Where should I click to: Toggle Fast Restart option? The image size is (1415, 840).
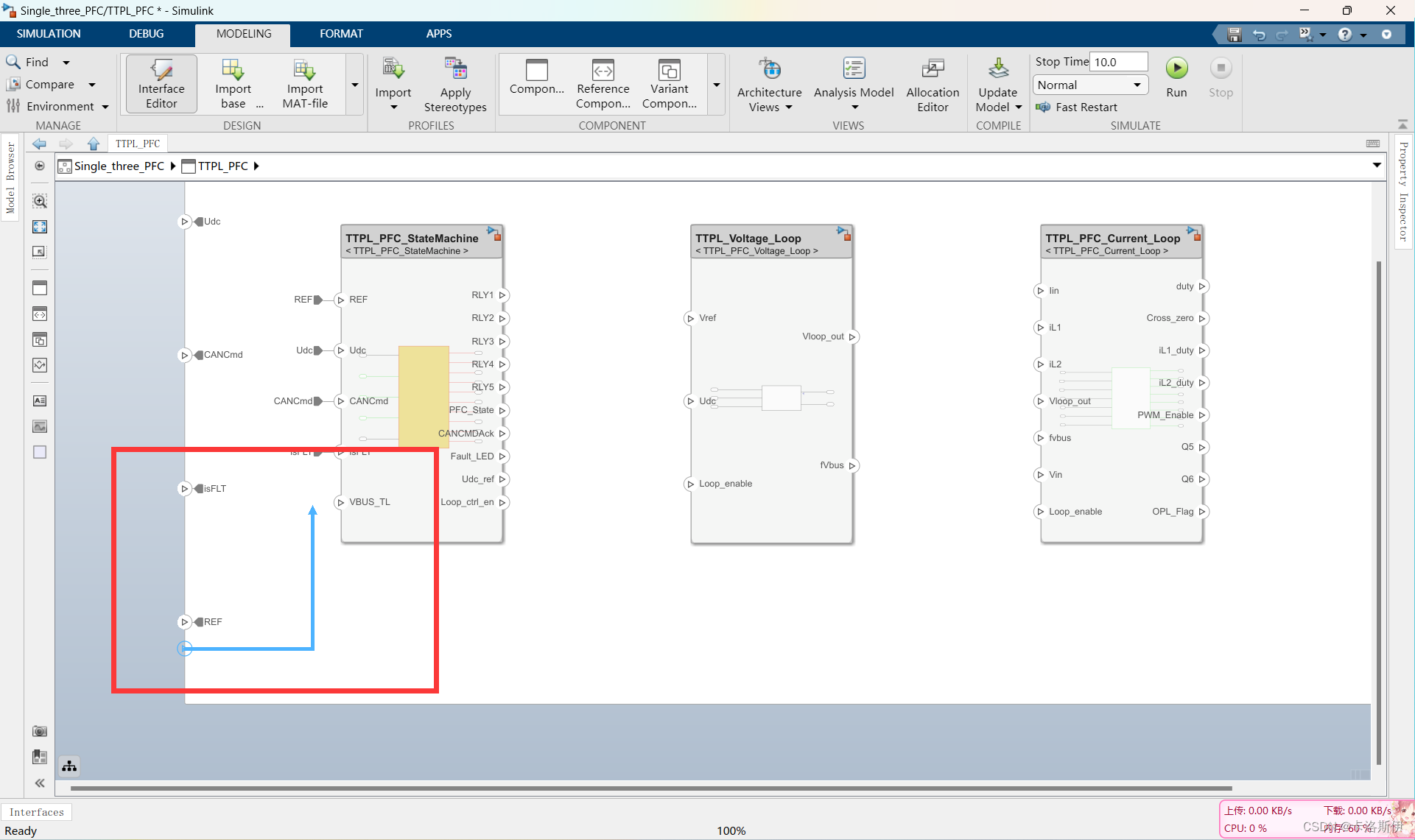1078,107
